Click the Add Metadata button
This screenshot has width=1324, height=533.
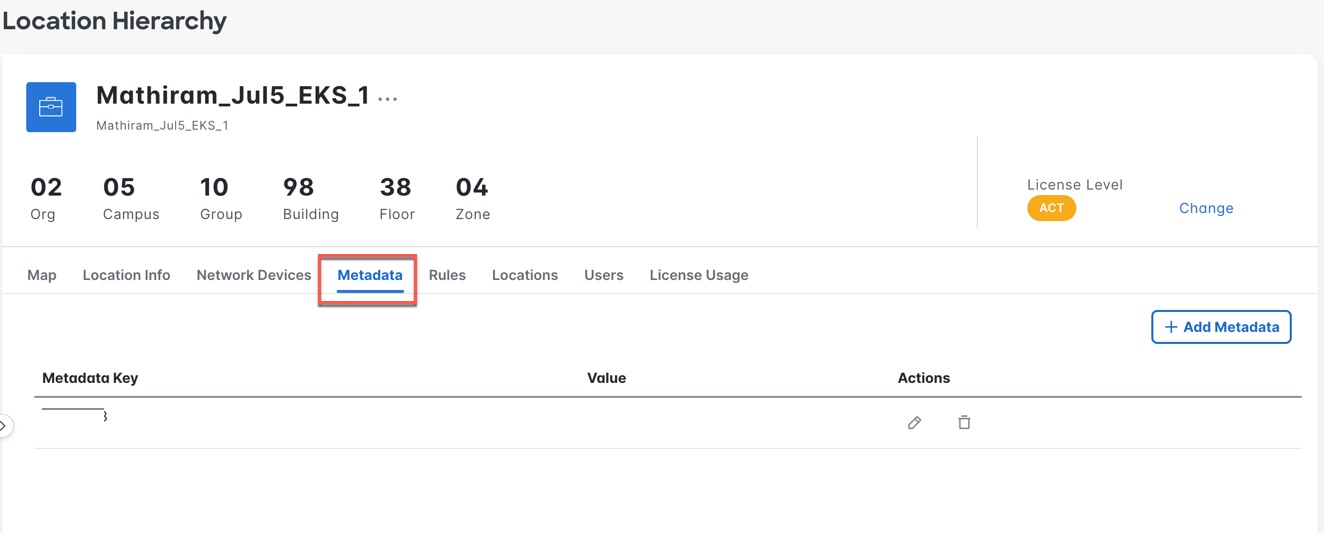pos(1221,327)
